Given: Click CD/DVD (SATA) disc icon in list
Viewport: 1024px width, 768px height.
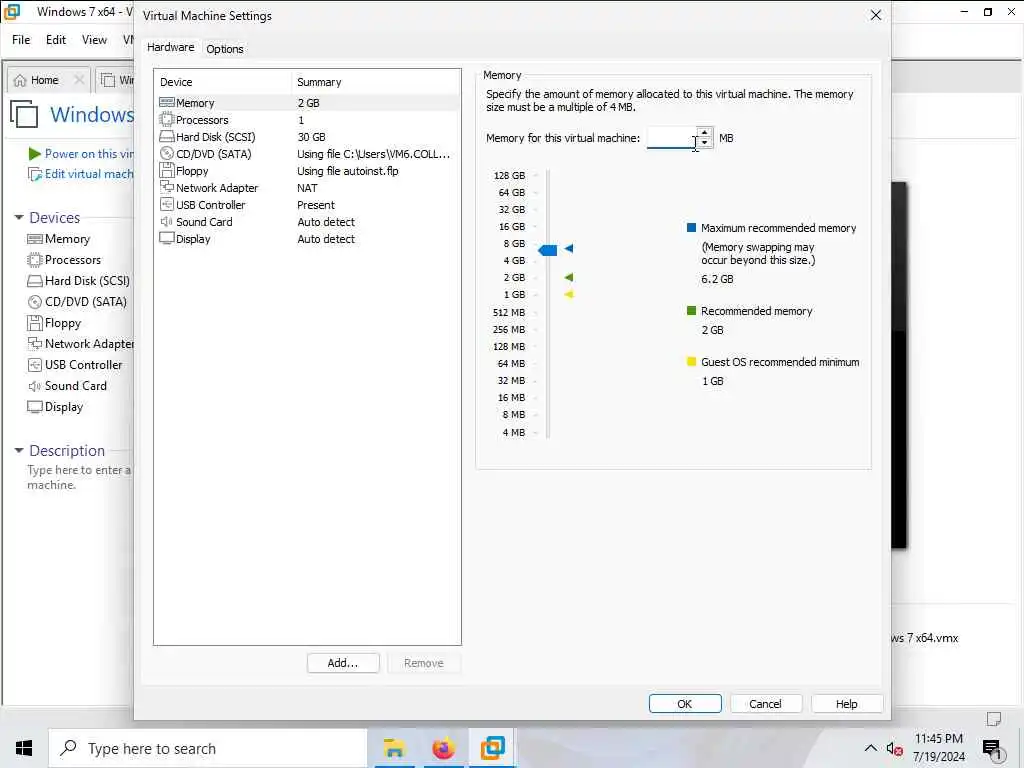Looking at the screenshot, I should (167, 153).
